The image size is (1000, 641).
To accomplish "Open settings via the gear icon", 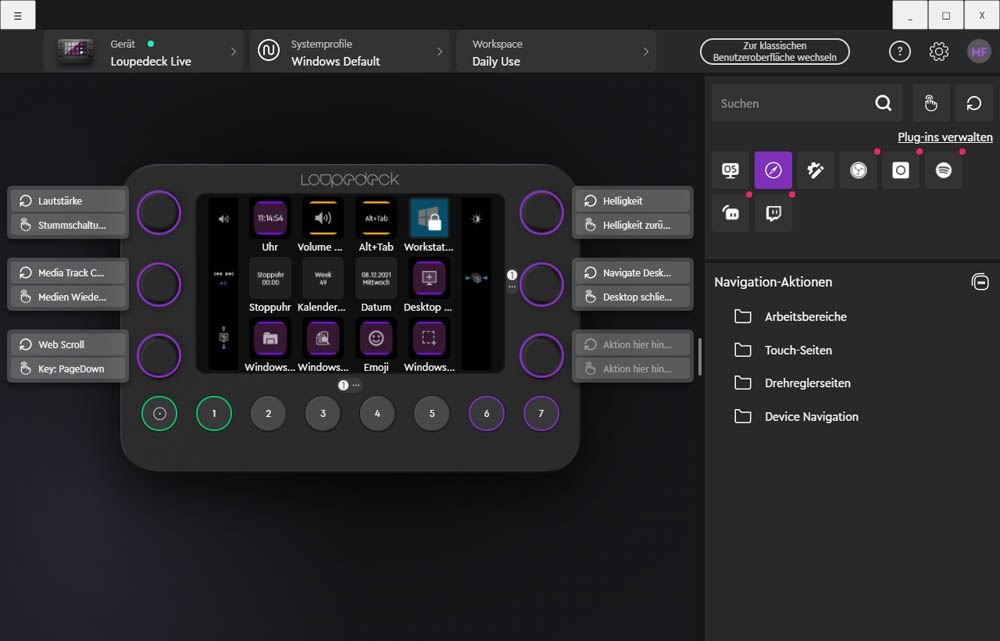I will coord(939,52).
